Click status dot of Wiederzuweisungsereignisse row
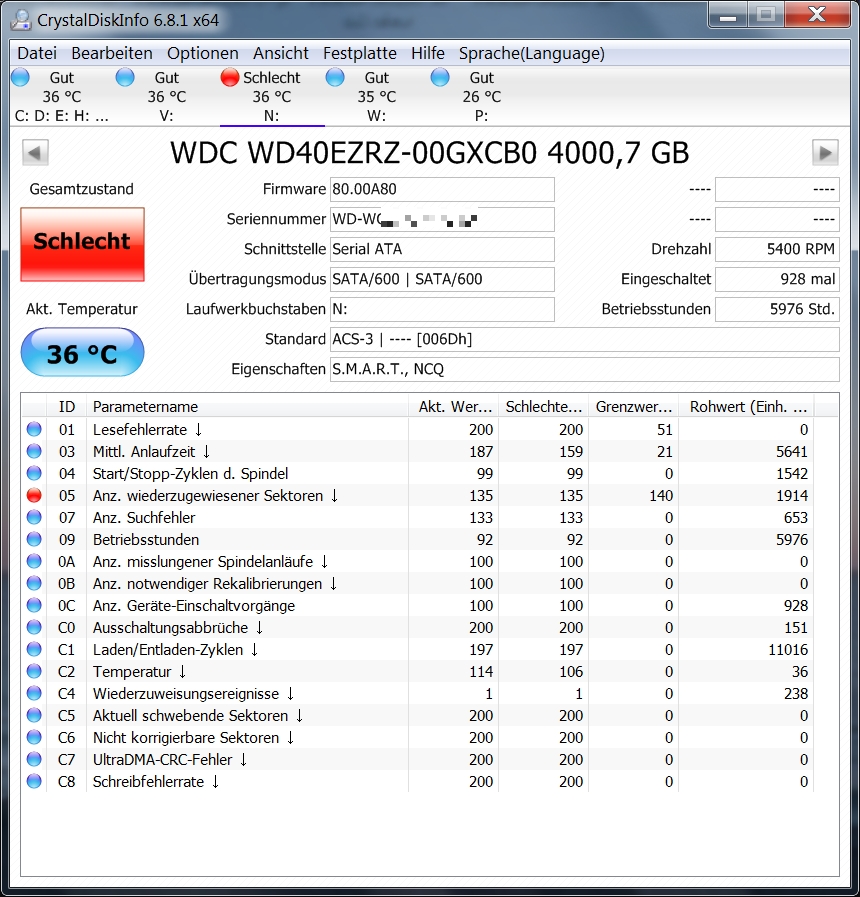 [34, 693]
